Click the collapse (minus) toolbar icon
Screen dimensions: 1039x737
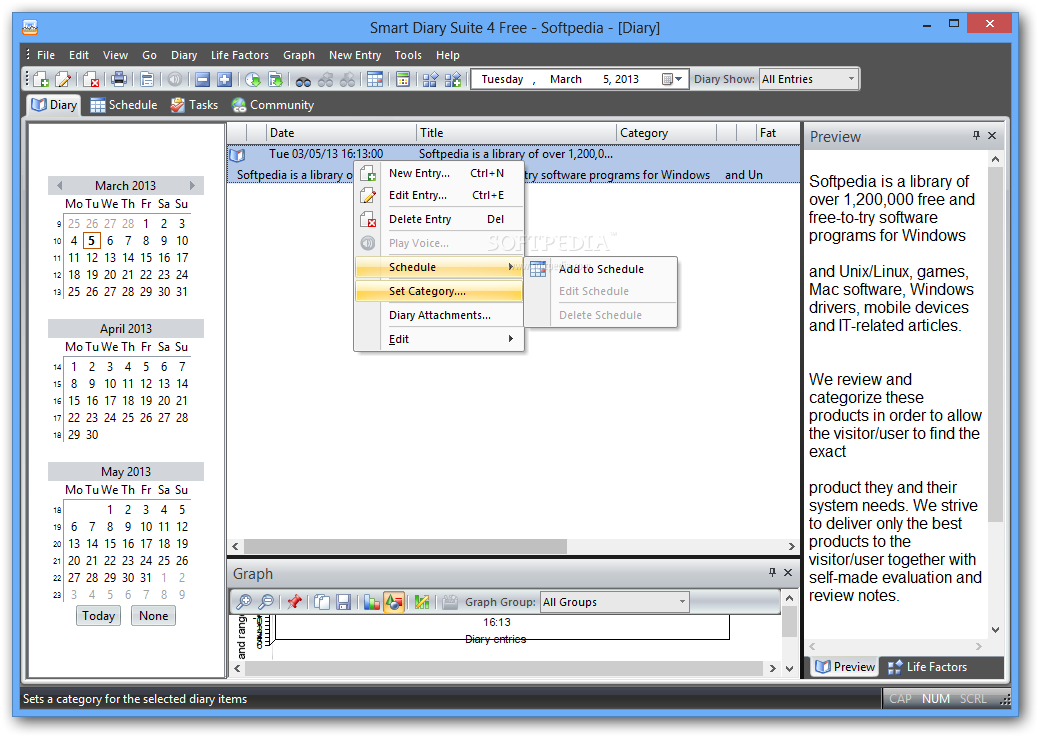click(x=203, y=80)
